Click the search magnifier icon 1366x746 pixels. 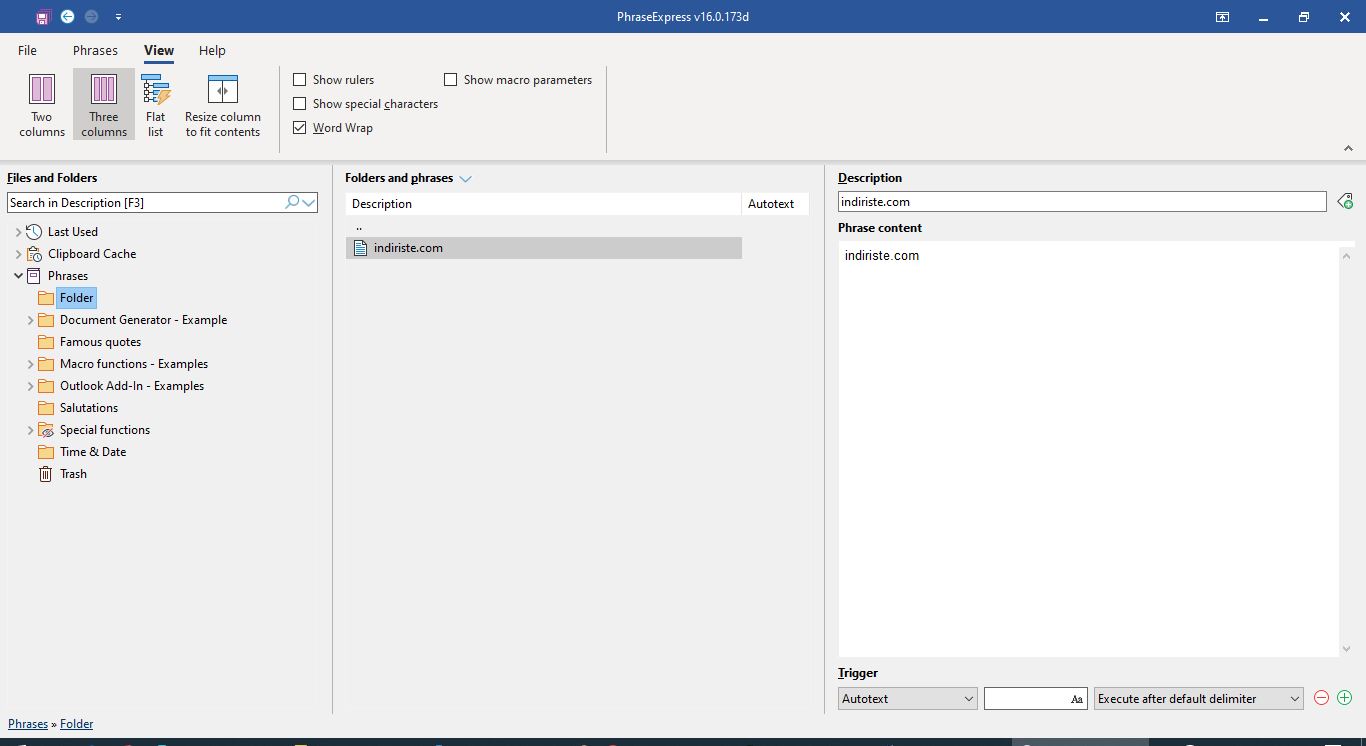click(292, 202)
